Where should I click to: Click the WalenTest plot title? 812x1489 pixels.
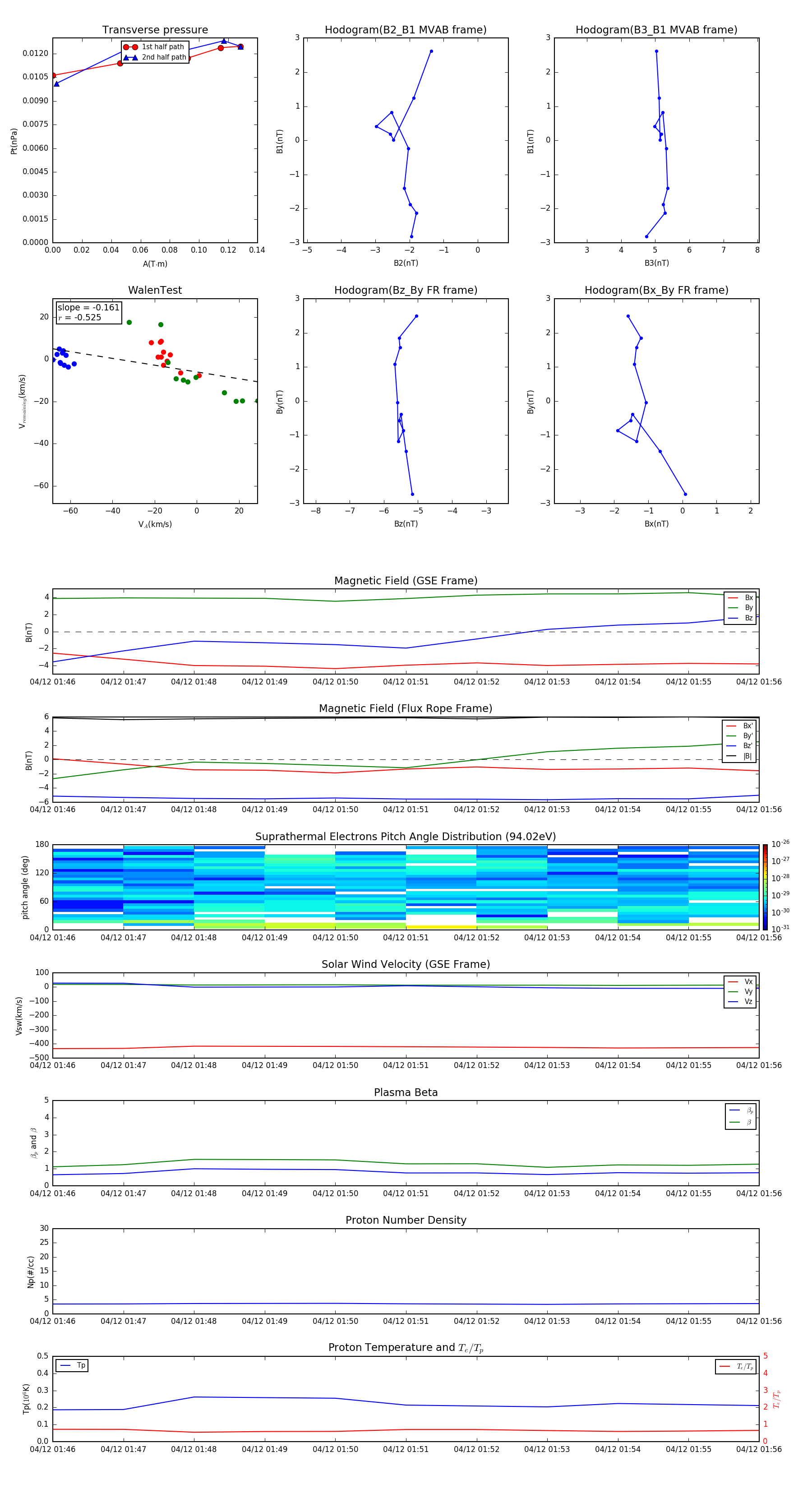155,290
